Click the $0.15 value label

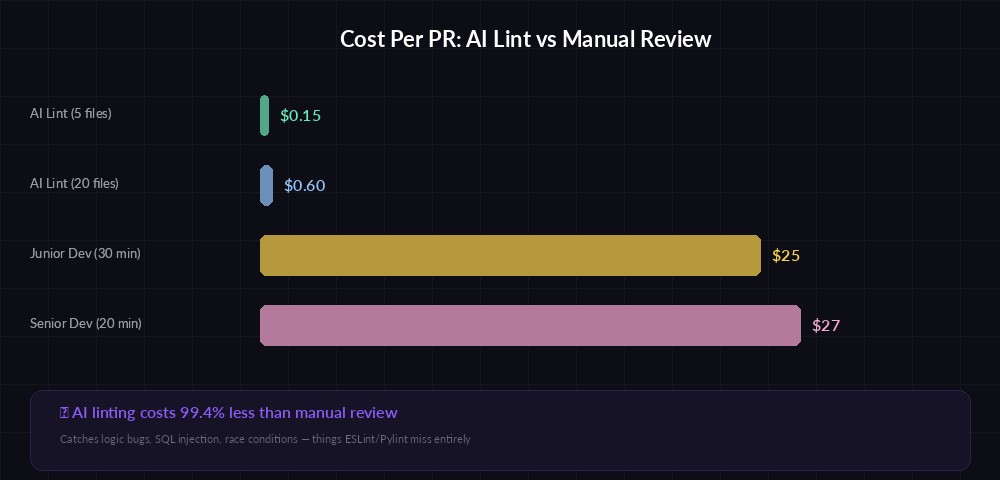(x=300, y=115)
